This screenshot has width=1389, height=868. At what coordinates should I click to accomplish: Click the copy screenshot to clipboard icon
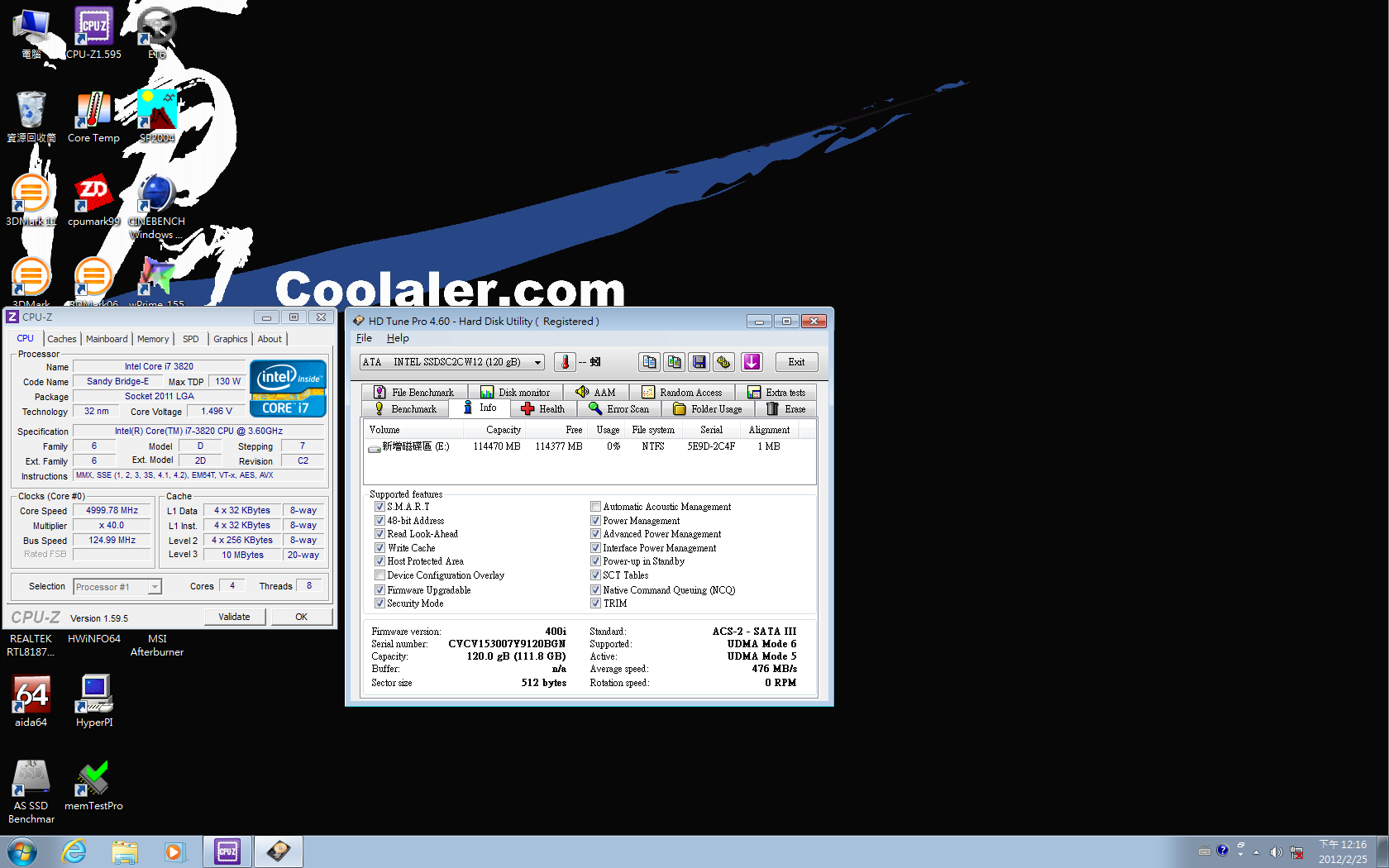(x=675, y=362)
